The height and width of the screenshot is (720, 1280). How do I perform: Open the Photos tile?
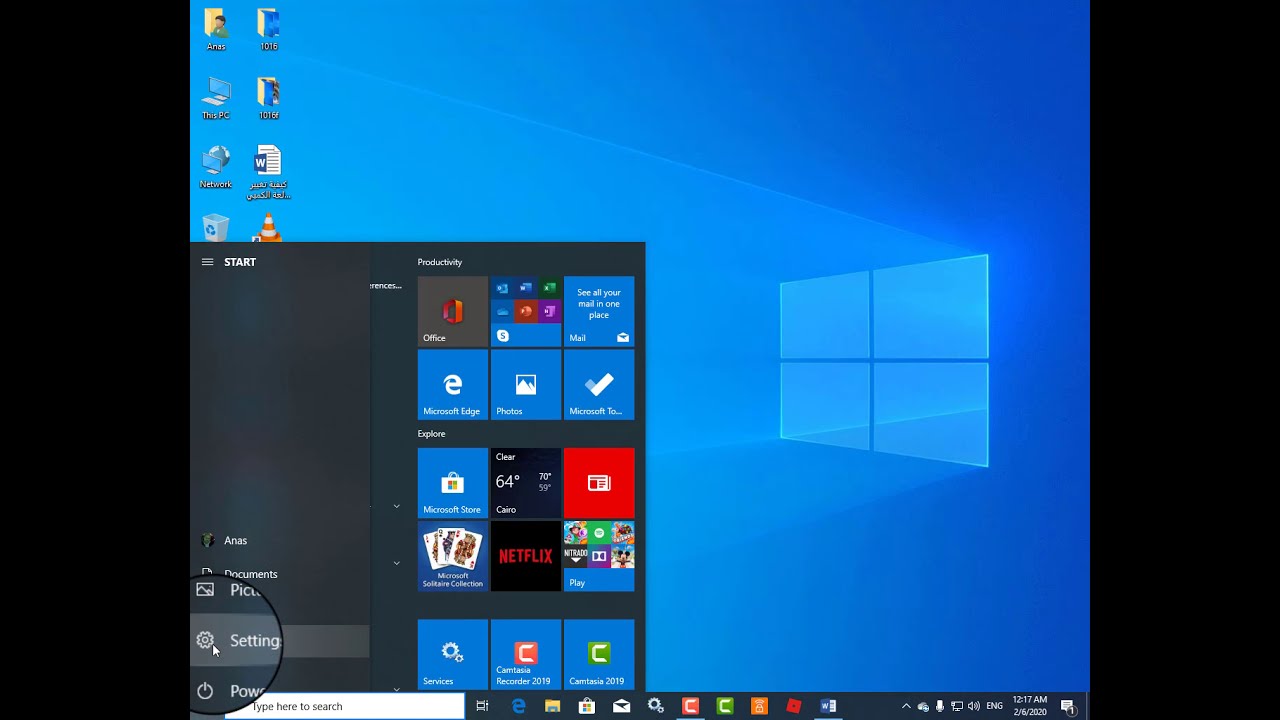pos(526,384)
